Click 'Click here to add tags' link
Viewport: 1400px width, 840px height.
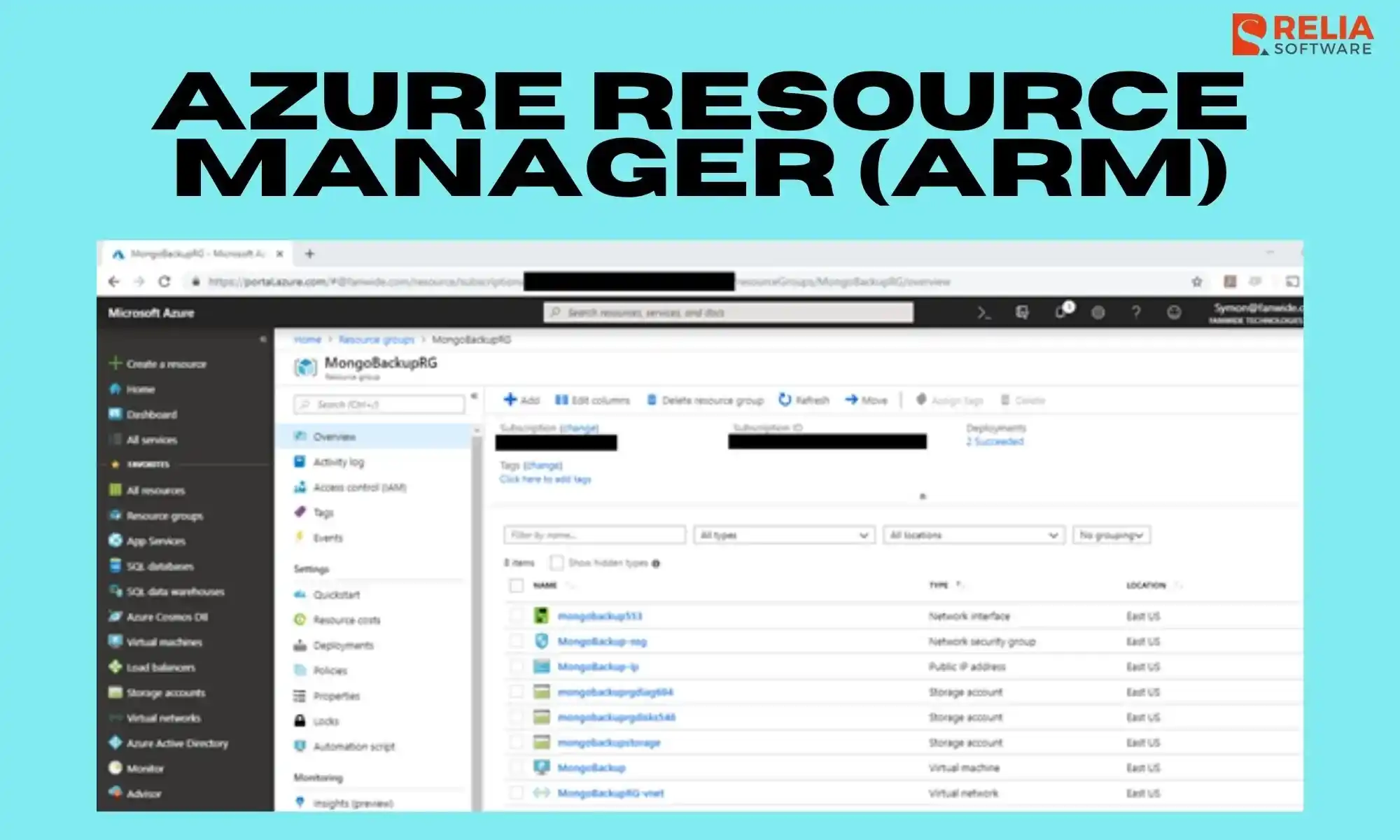(545, 479)
